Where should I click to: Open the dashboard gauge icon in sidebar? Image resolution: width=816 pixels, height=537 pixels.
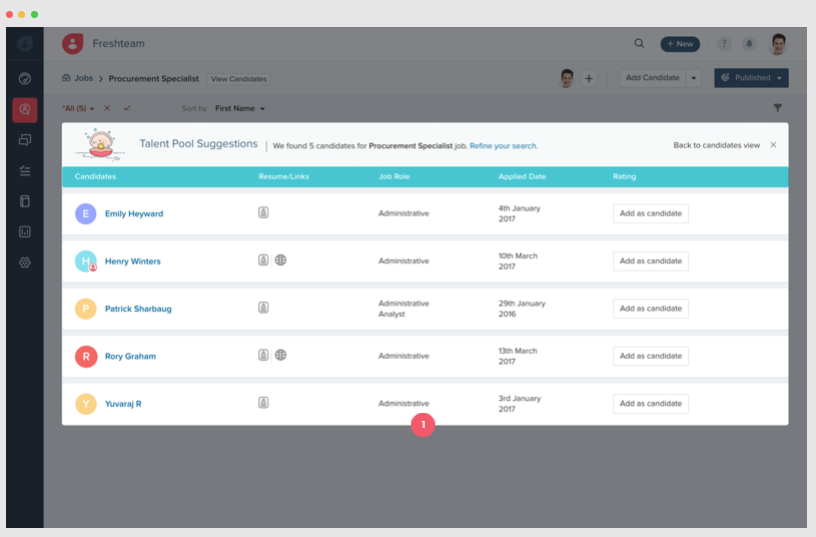[24, 79]
